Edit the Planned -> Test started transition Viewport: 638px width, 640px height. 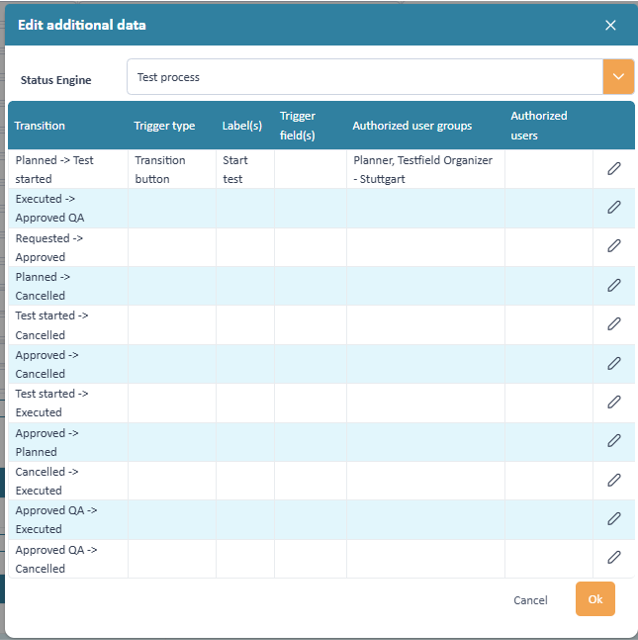(614, 169)
